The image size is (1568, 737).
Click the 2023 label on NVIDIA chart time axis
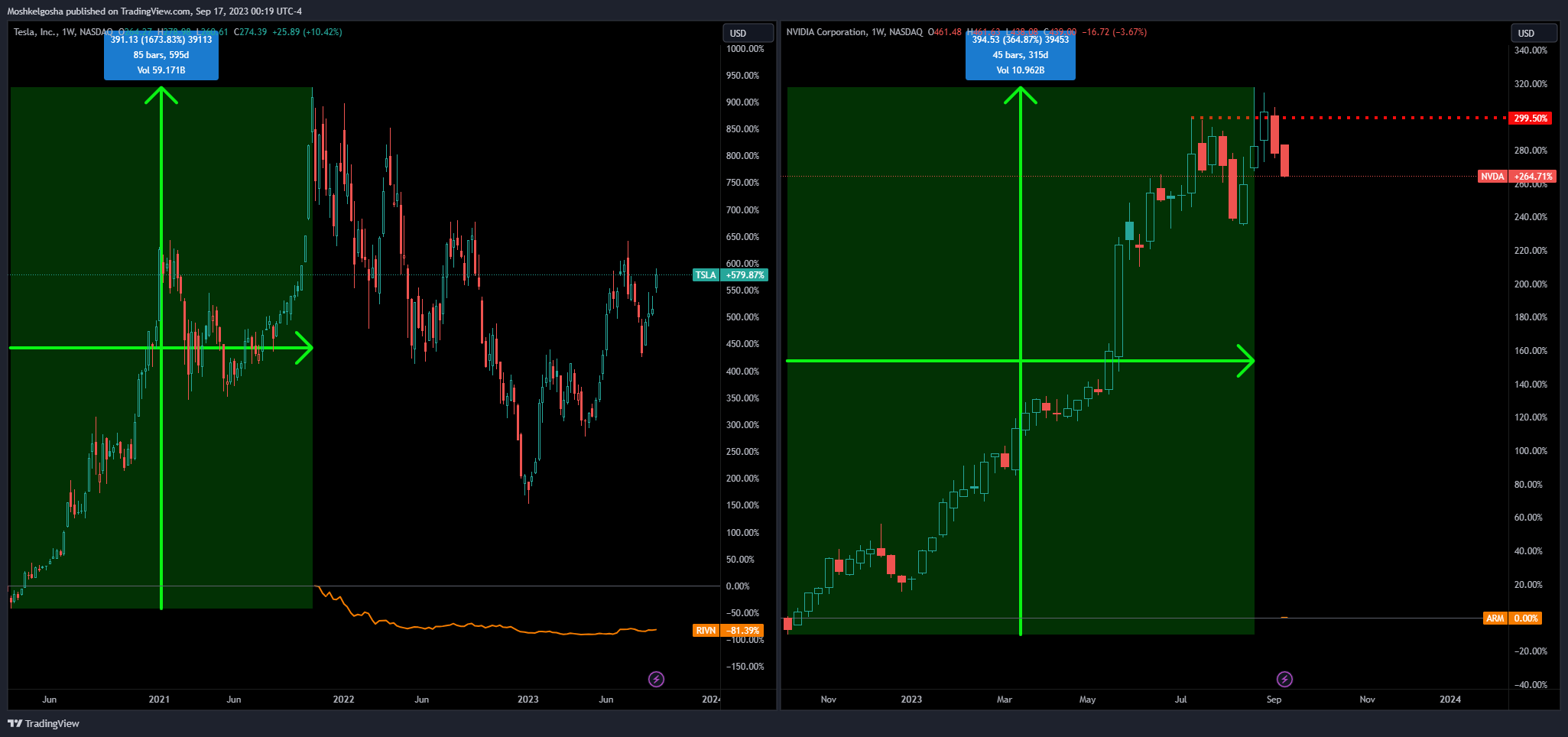(911, 700)
